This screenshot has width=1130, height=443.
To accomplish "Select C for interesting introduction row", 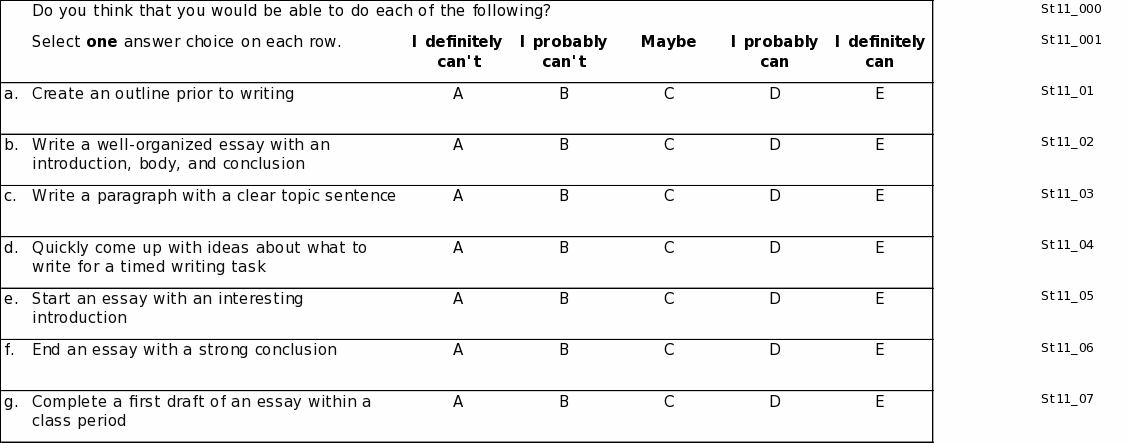I will point(668,299).
